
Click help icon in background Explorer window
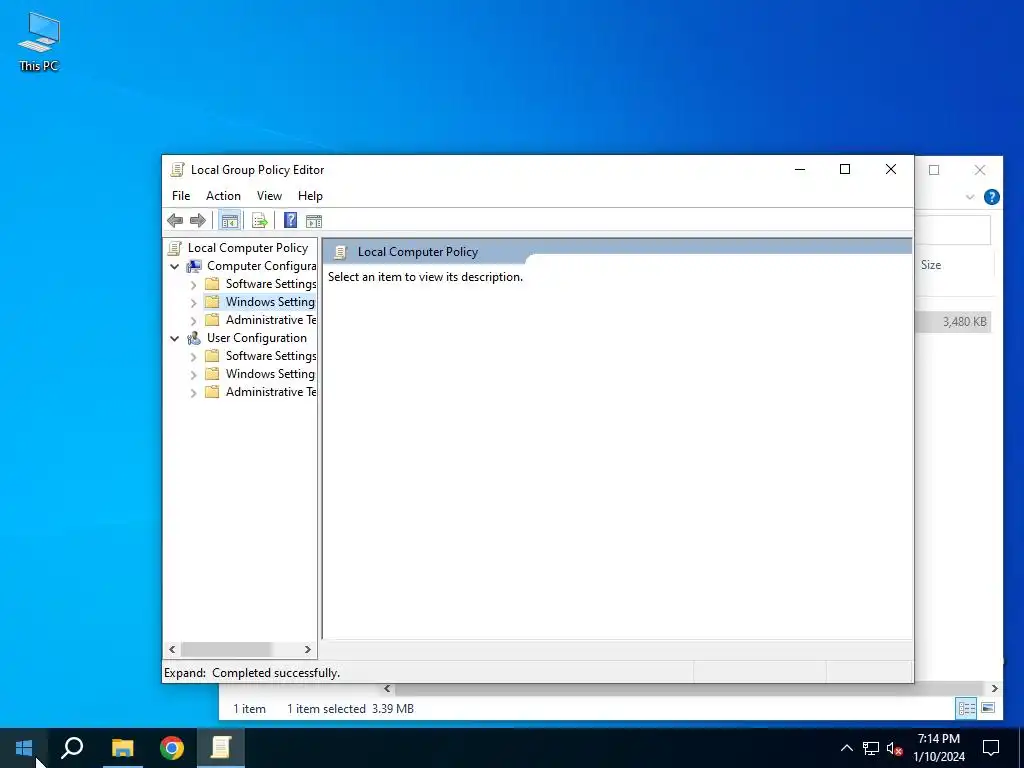[x=991, y=197]
